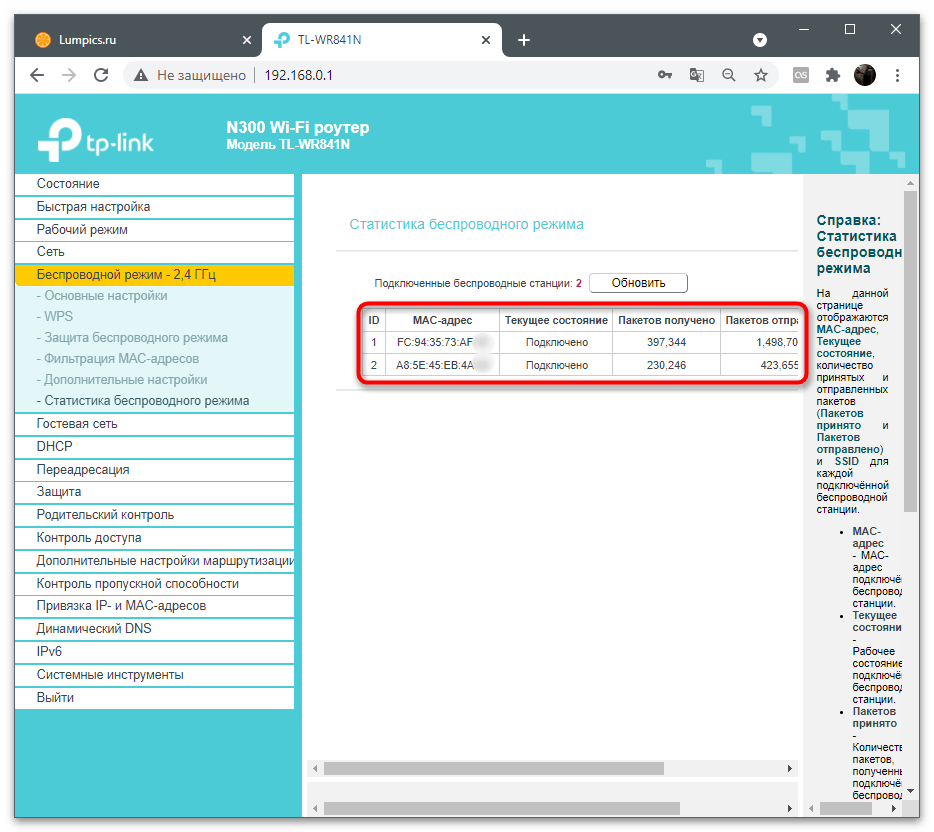Click MAC address FC:94:35:73:AF cell

coord(443,342)
